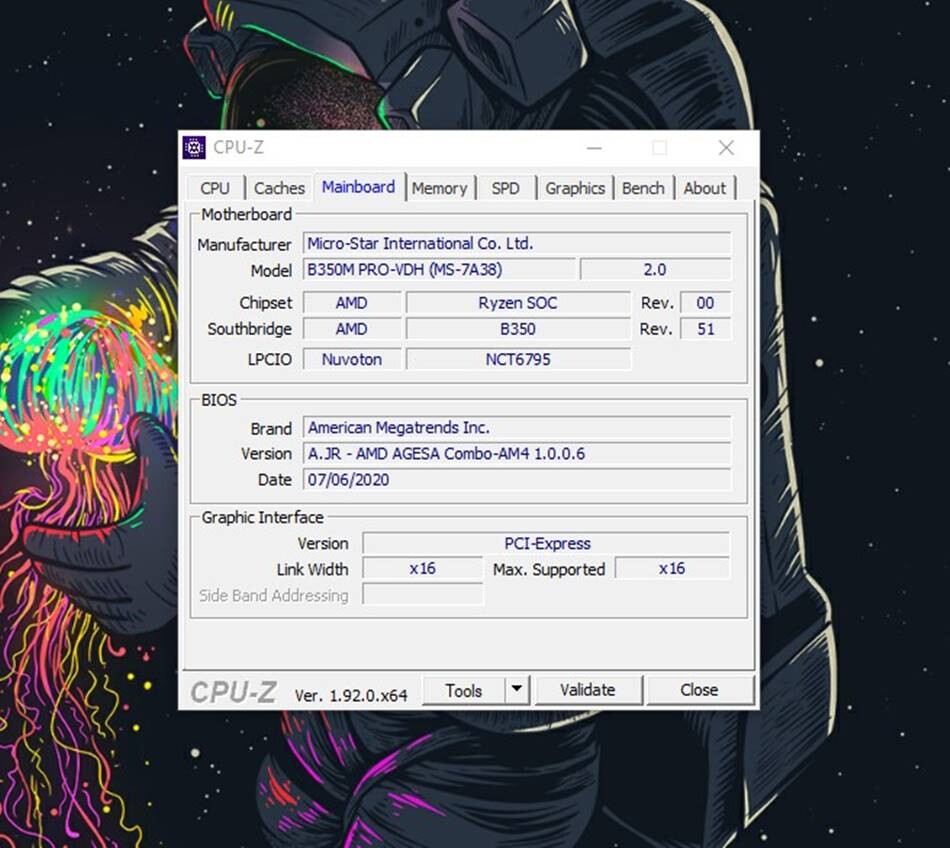Expand the Tools dropdown arrow
This screenshot has width=950, height=848.
pos(517,689)
